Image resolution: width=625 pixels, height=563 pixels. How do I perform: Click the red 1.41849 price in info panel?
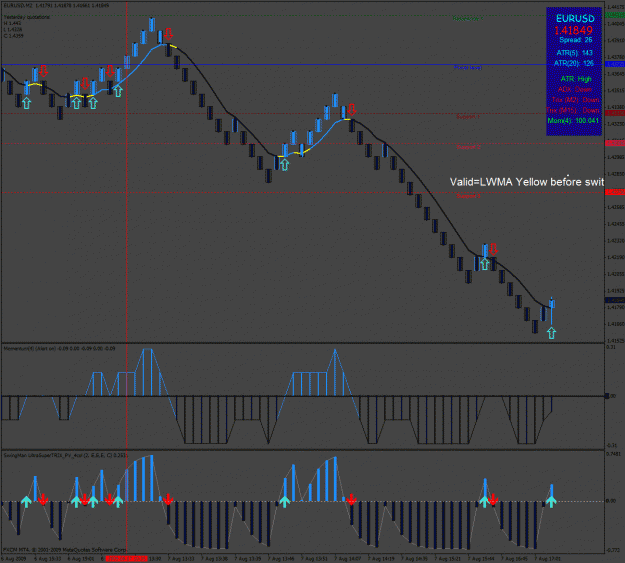click(x=573, y=30)
